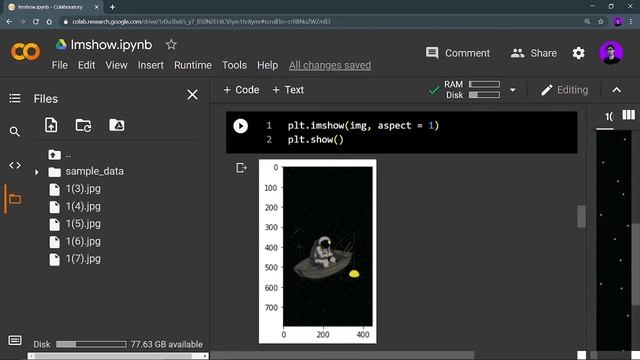Viewport: 640px width, 360px height.
Task: Click the Disk usage bar in Files panel
Action: [91, 344]
